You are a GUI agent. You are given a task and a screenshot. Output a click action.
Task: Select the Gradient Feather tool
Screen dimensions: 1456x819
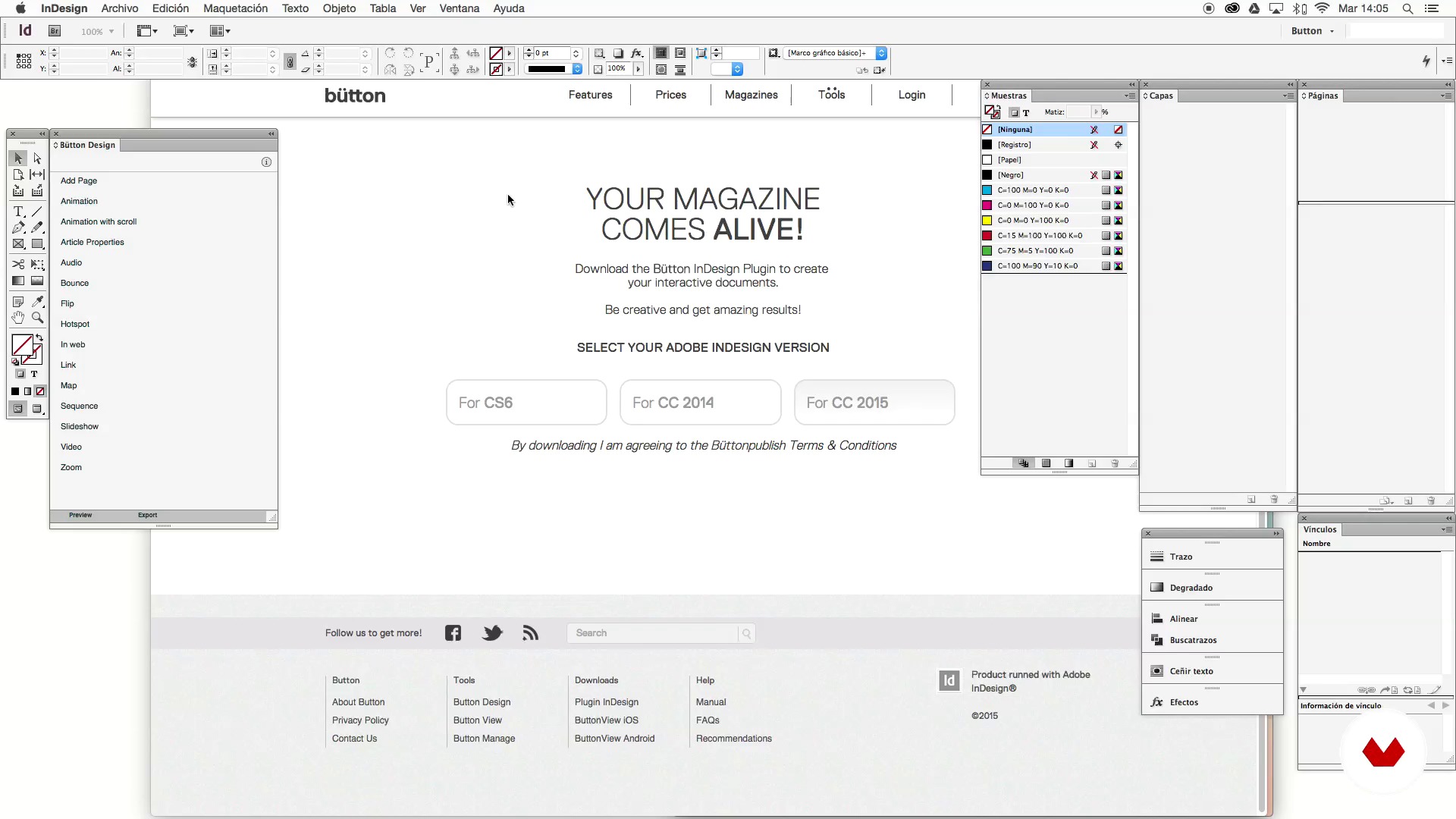(x=37, y=281)
